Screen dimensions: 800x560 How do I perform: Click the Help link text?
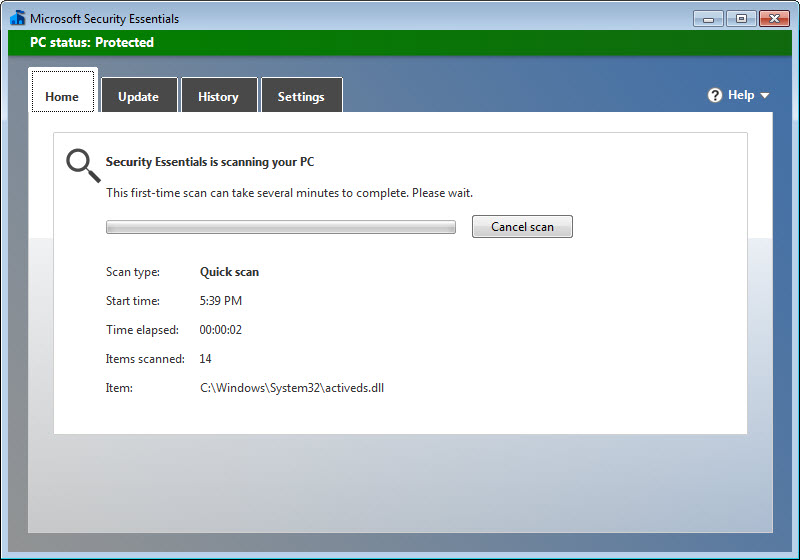[741, 95]
